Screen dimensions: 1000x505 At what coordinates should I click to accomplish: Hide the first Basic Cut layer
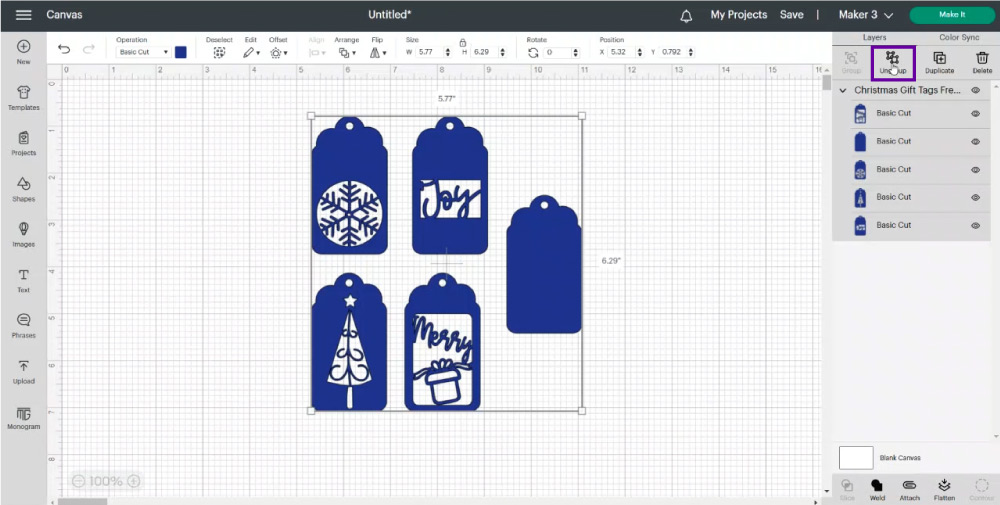(x=975, y=113)
